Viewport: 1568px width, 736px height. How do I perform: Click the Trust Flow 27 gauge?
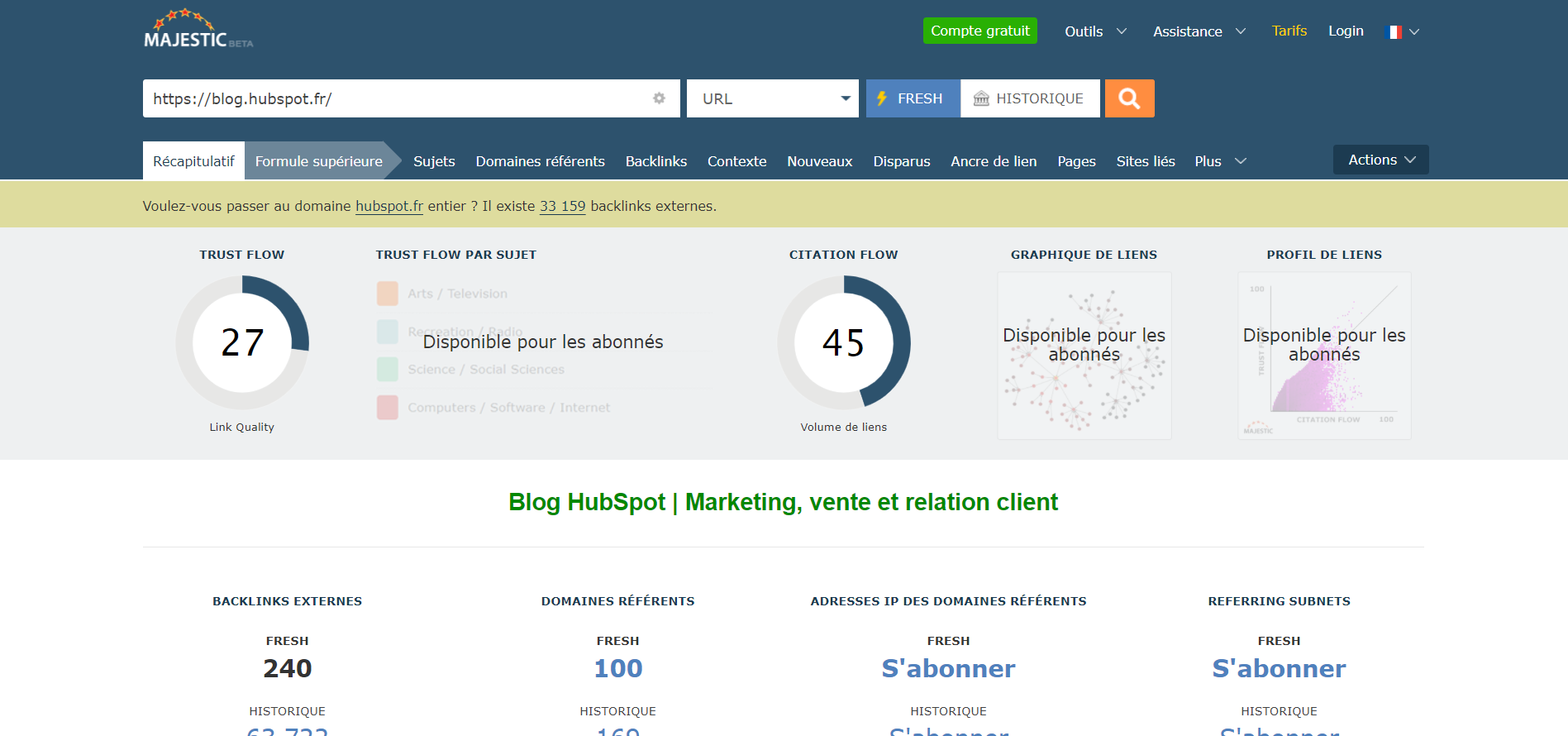click(242, 342)
